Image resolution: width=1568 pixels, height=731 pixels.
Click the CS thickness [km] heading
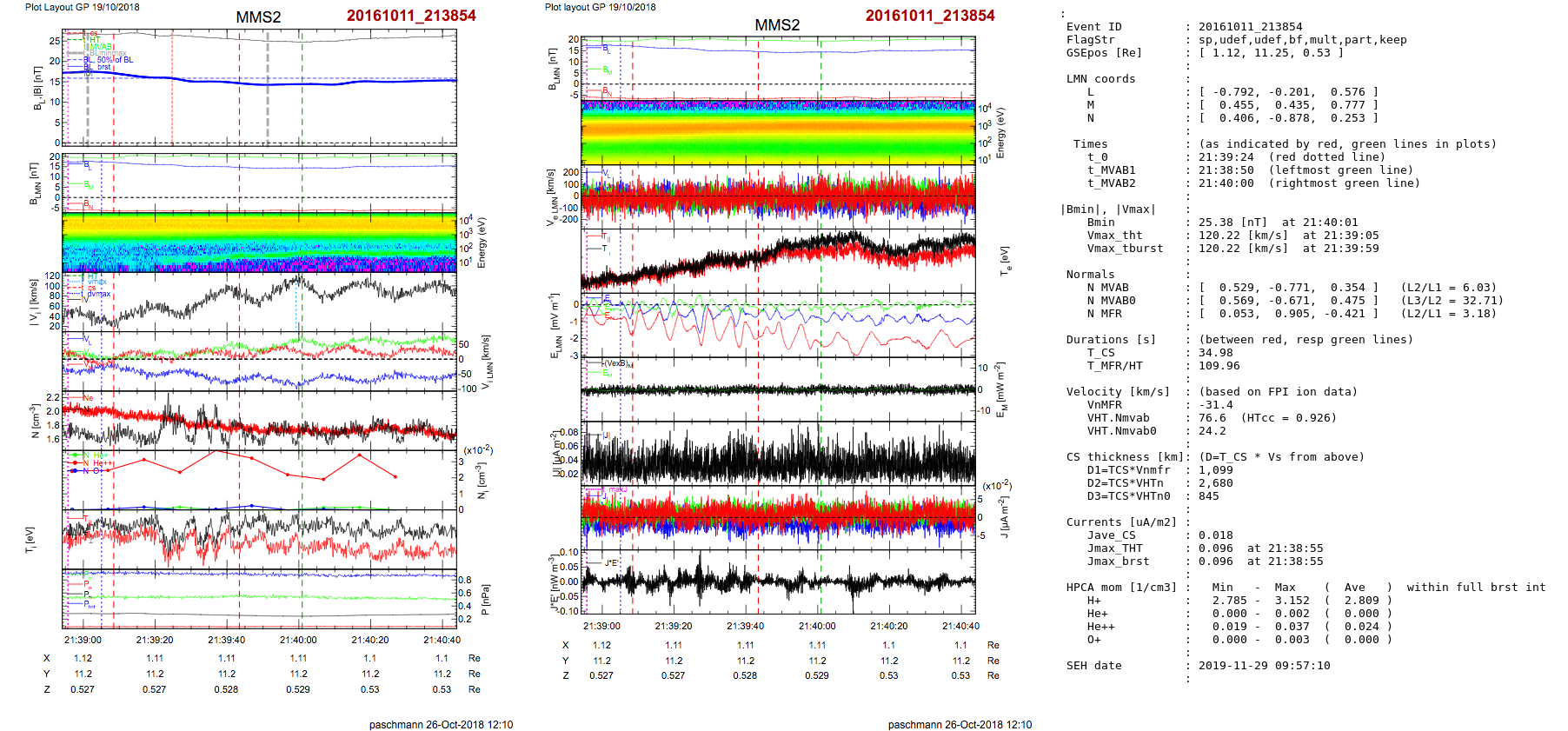click(1125, 457)
